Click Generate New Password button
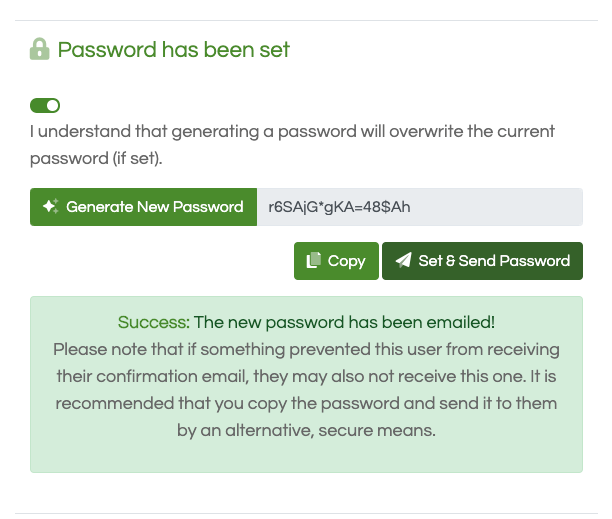 pos(144,207)
